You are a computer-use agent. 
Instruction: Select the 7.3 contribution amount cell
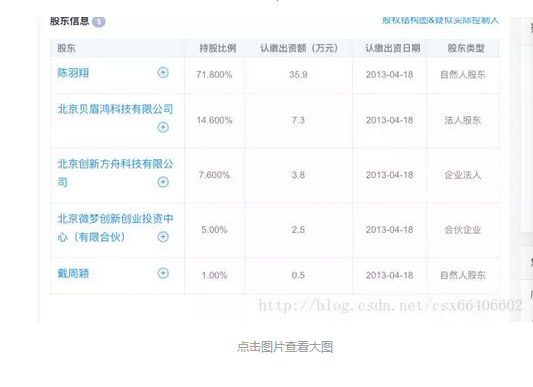298,120
